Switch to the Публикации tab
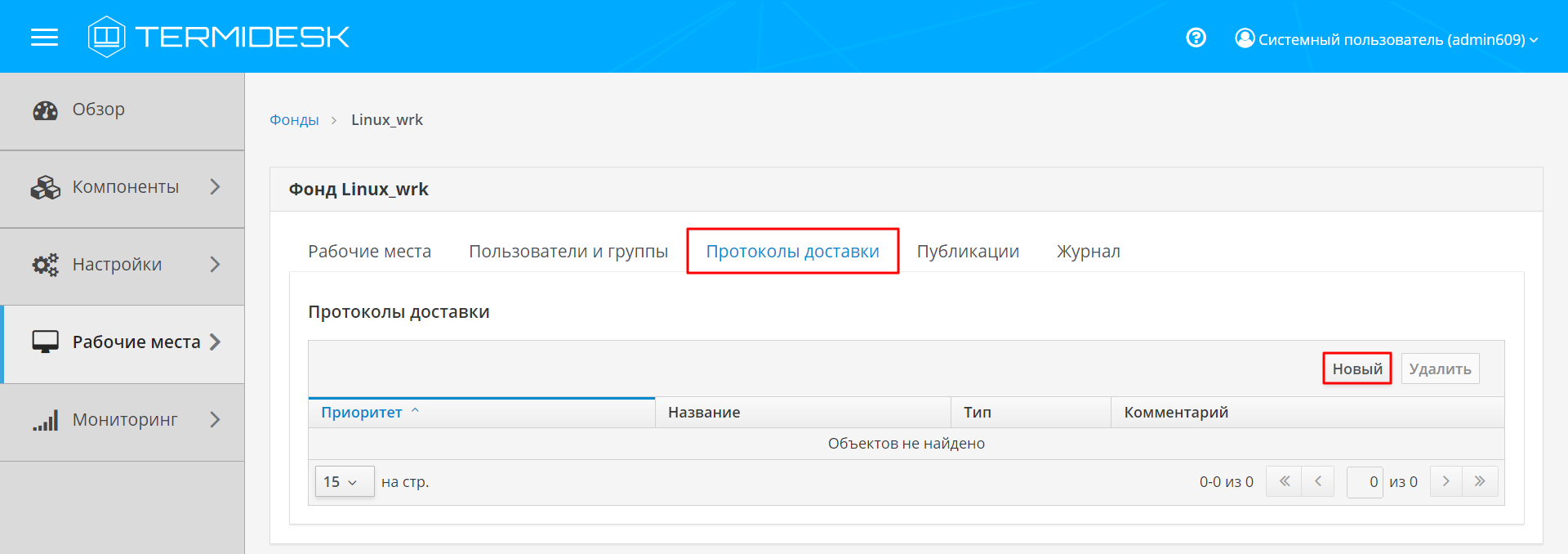Screen dimensions: 1568x554 [968, 252]
